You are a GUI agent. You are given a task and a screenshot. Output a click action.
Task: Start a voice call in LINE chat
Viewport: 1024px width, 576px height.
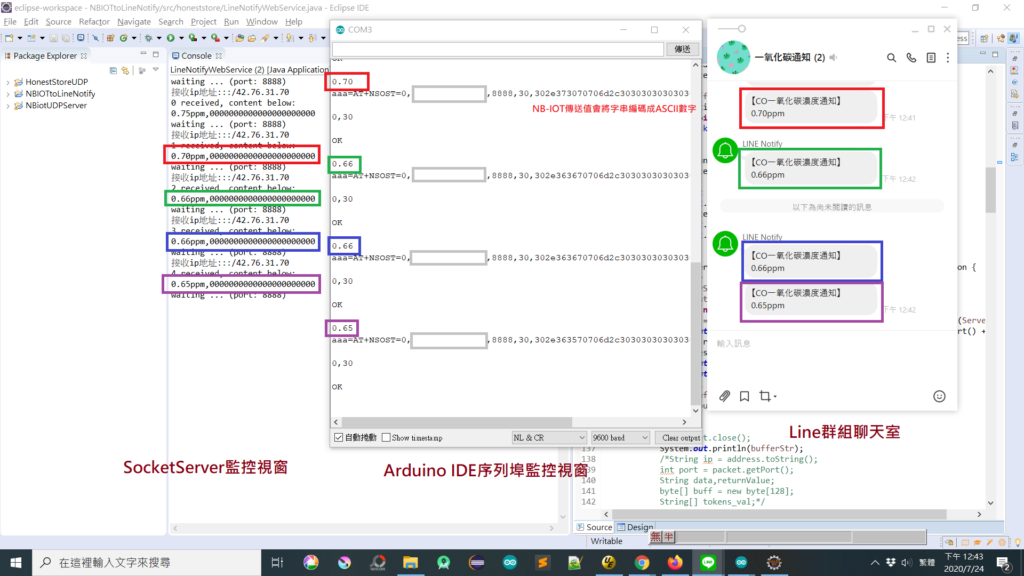[911, 58]
